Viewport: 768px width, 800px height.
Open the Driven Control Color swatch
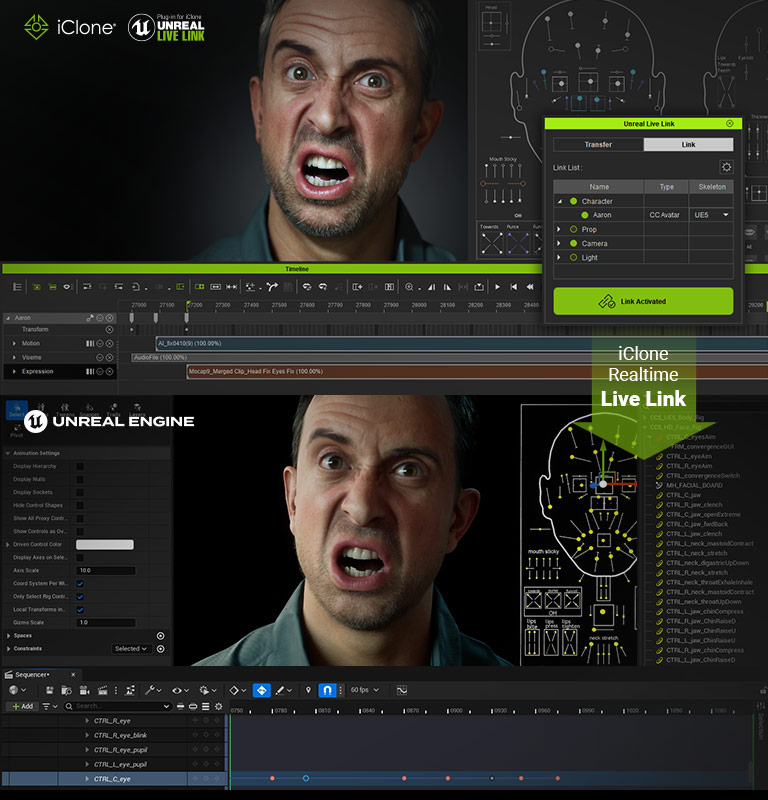pyautogui.click(x=105, y=544)
